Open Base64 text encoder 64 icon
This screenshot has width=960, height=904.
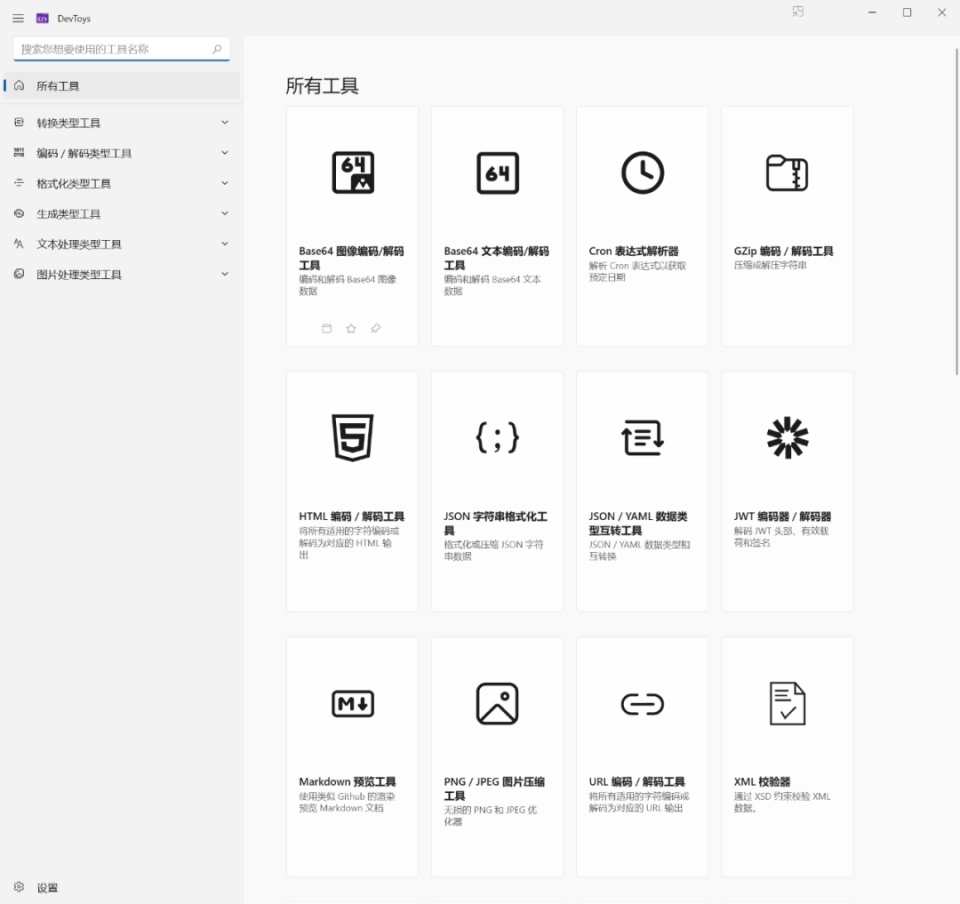click(x=498, y=173)
